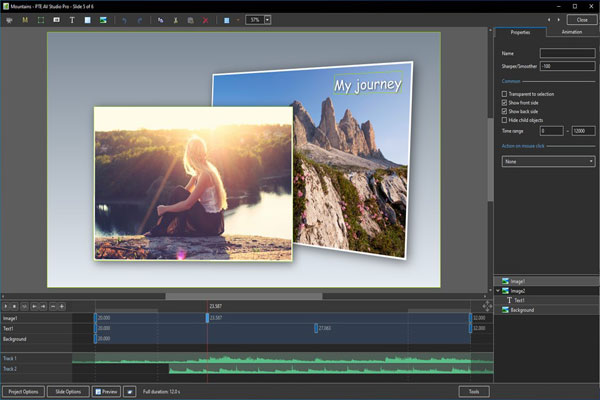Click the Slide Options button

[x=68, y=391]
